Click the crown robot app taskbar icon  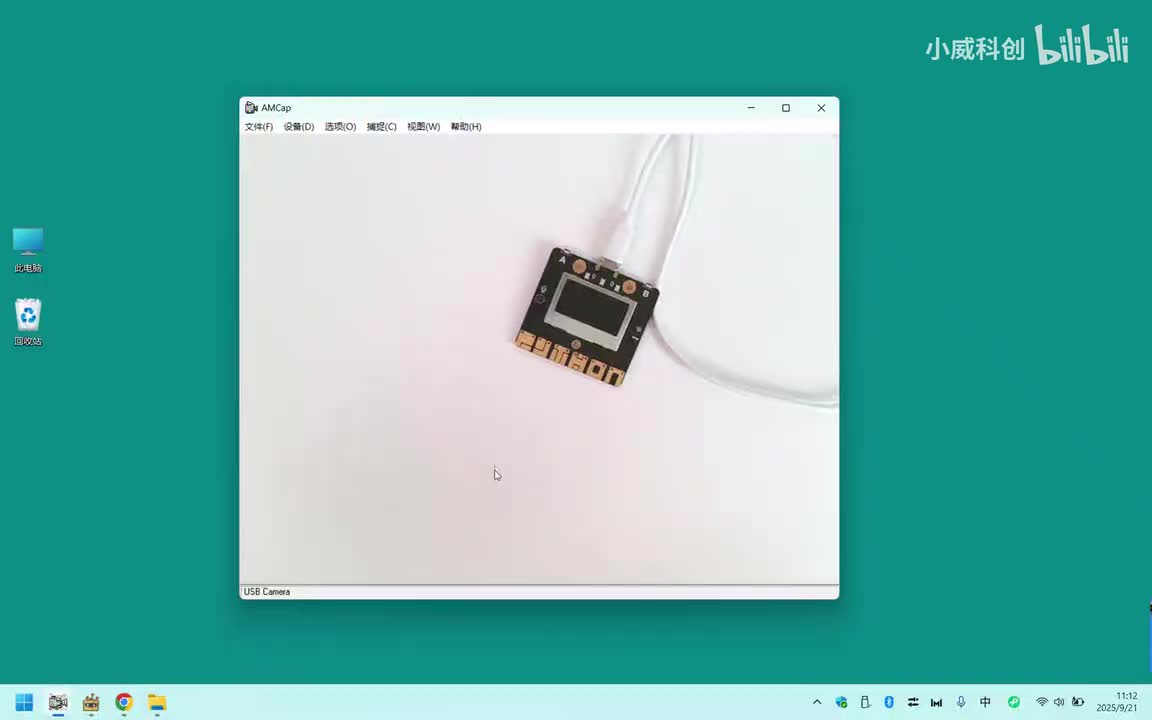coord(91,702)
